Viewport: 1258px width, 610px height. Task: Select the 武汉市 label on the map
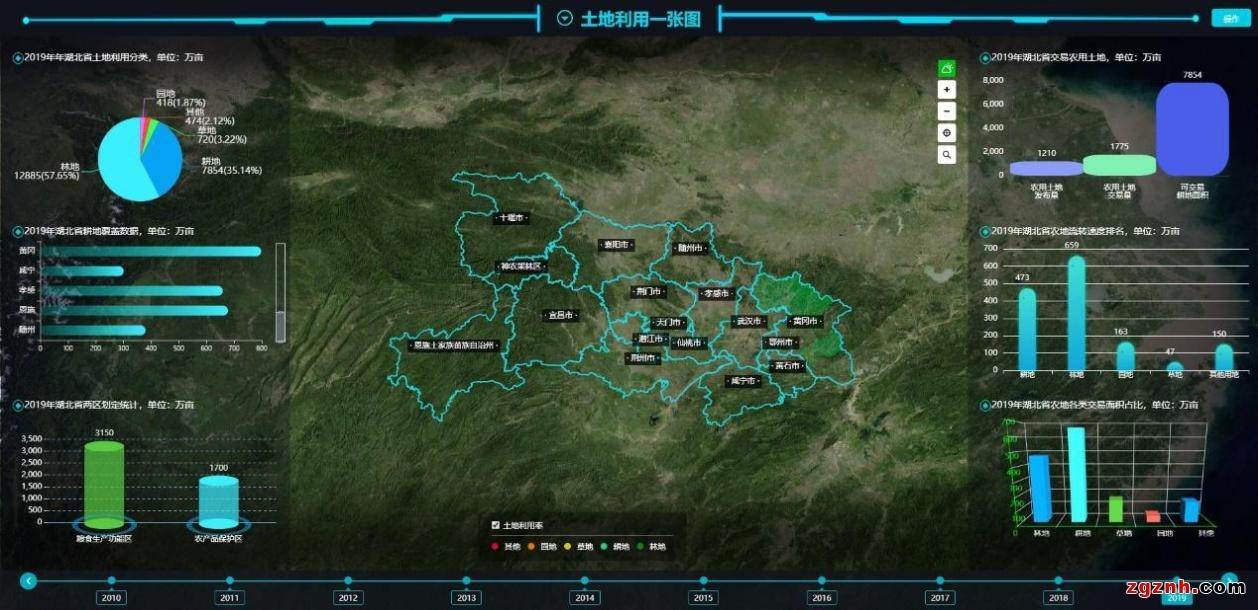pyautogui.click(x=747, y=322)
